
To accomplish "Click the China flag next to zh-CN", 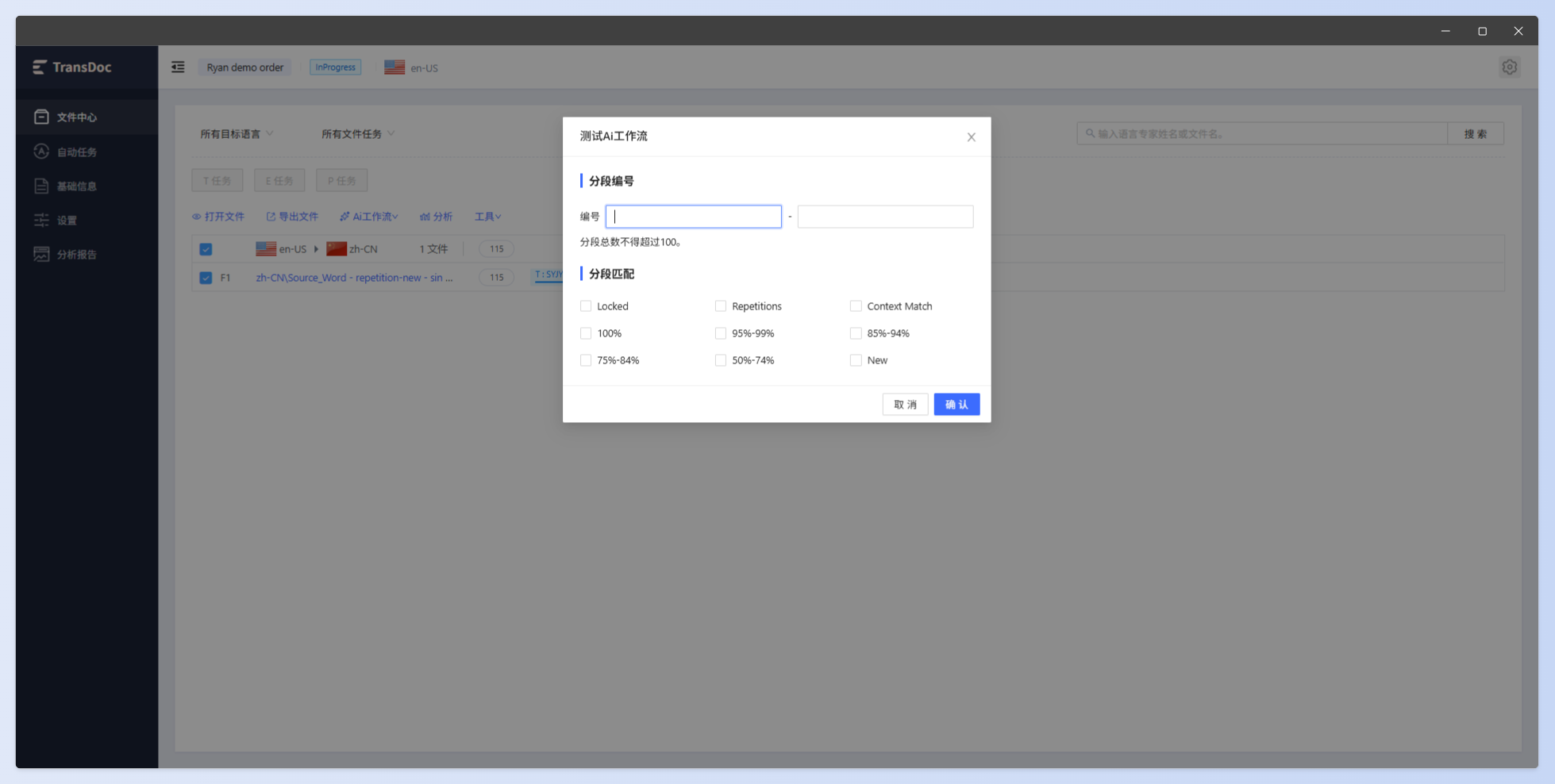I will coord(337,249).
